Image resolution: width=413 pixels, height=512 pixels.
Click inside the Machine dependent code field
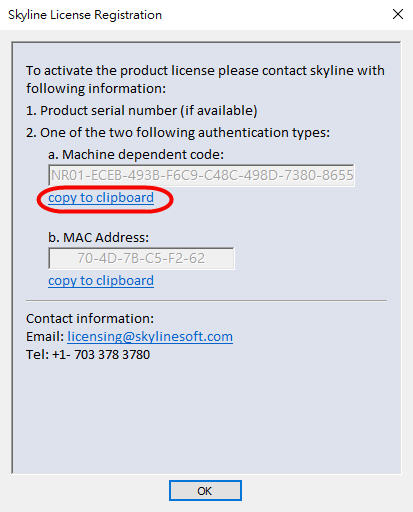(201, 175)
